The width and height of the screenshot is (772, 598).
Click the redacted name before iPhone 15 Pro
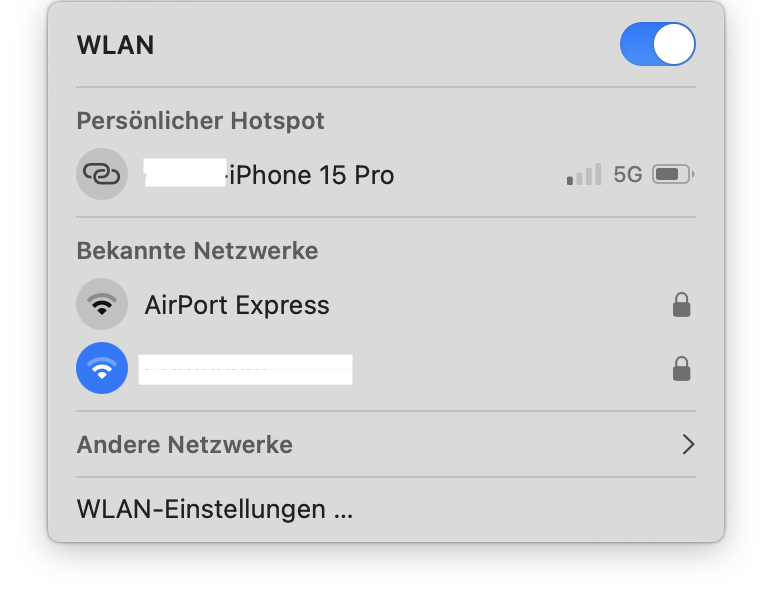pyautogui.click(x=186, y=173)
